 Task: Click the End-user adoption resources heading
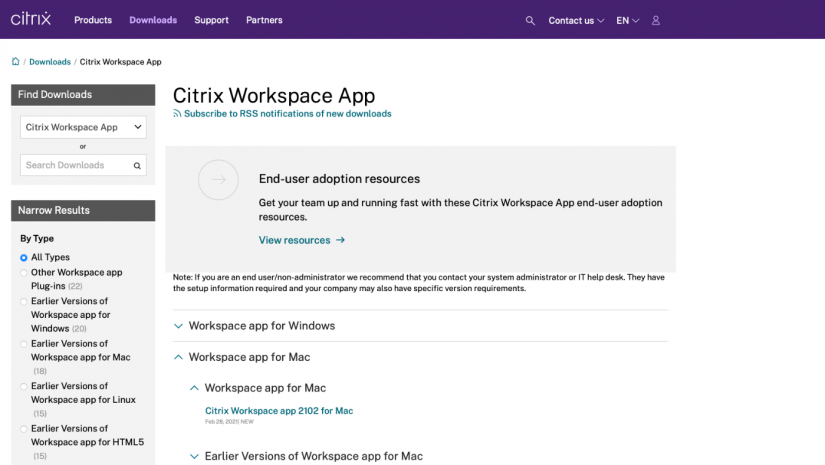[x=339, y=179]
